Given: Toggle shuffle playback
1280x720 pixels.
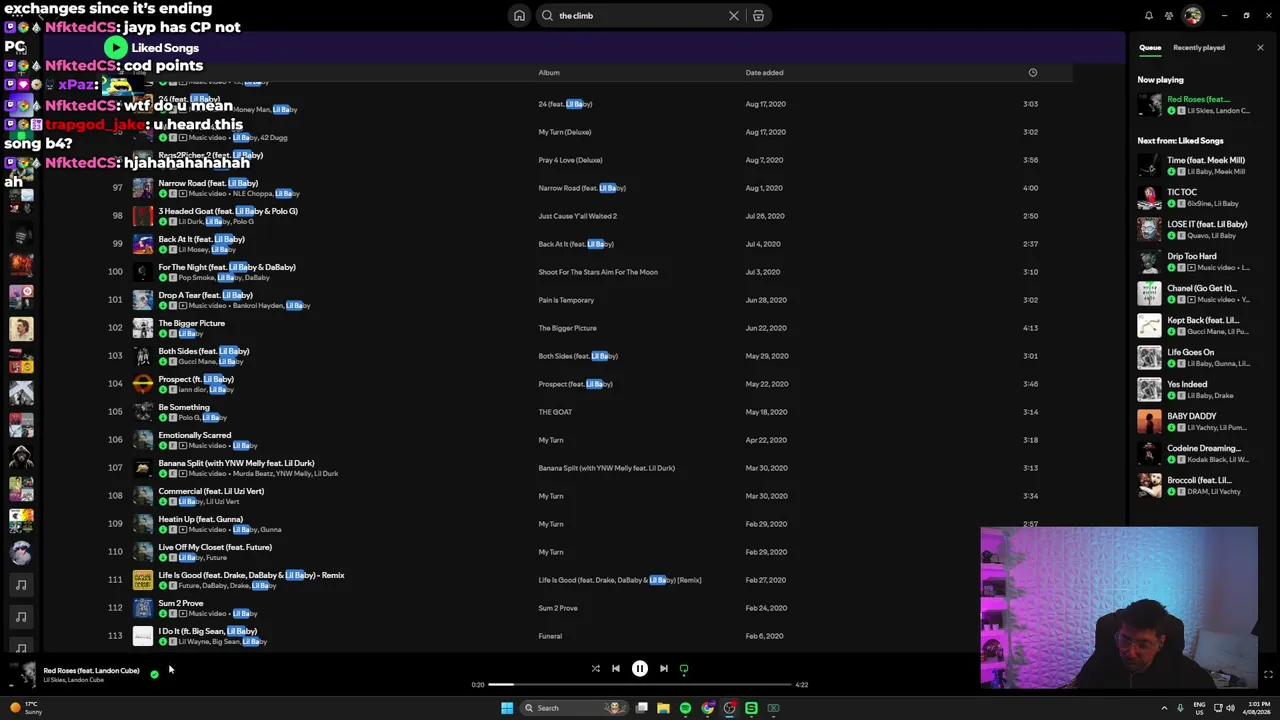Looking at the screenshot, I should (595, 669).
